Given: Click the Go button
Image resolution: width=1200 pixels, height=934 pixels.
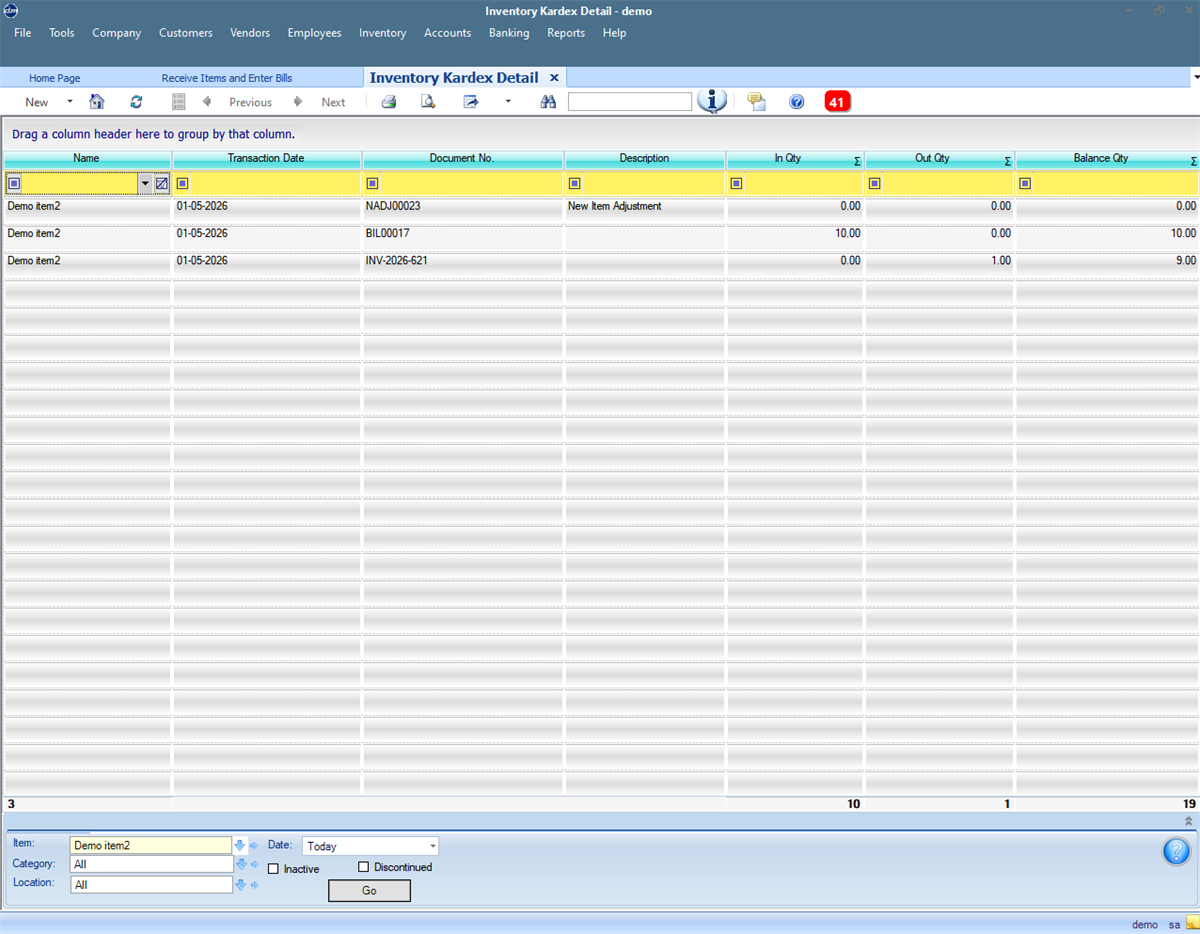Looking at the screenshot, I should coord(369,890).
